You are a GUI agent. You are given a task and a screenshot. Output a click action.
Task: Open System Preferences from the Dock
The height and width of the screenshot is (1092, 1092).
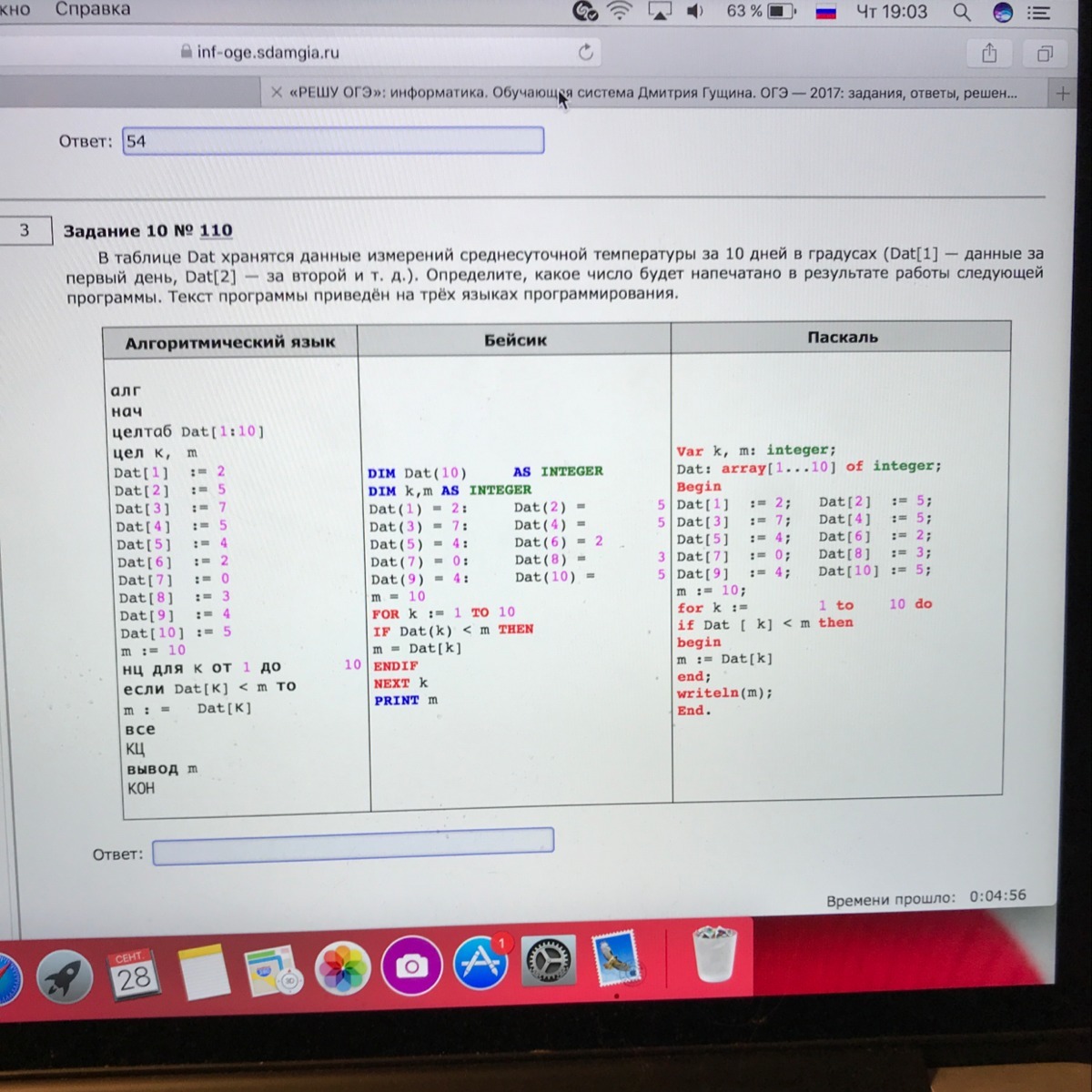[550, 963]
